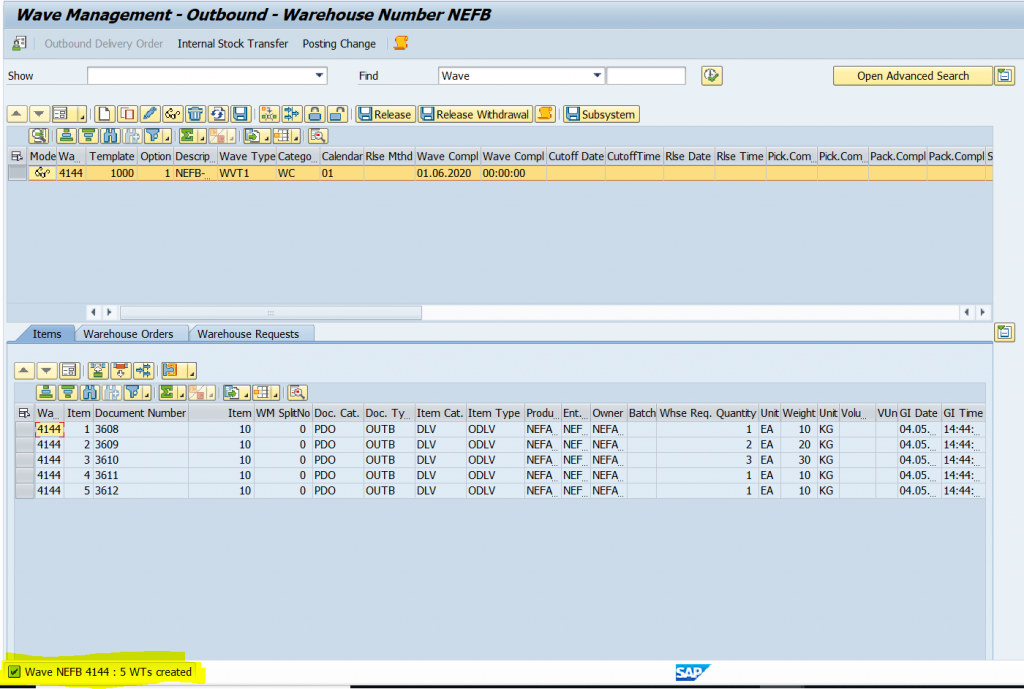
Task: Click the search value field next to Wave
Action: pyautogui.click(x=646, y=76)
